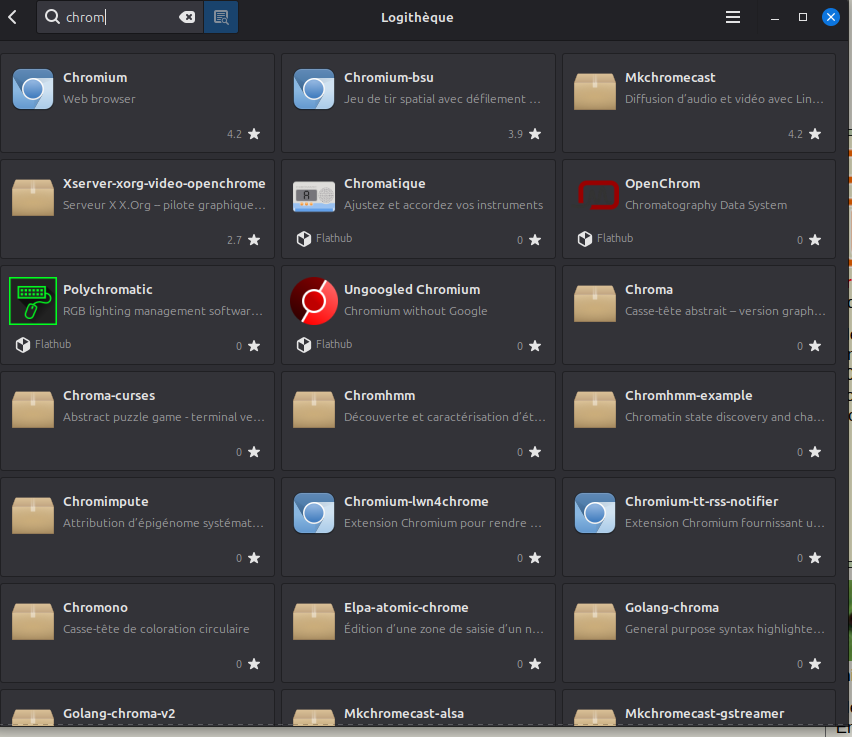Toggle the search-in-summary button beside search field
Viewport: 852px width, 737px height.
[221, 17]
